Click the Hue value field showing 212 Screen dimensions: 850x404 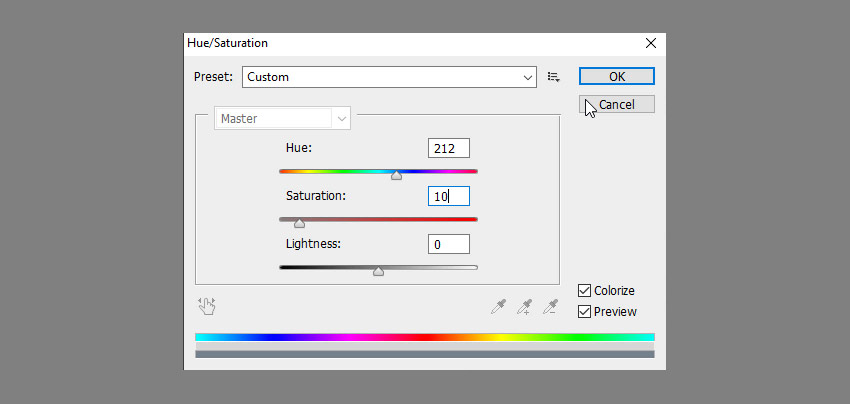point(449,148)
